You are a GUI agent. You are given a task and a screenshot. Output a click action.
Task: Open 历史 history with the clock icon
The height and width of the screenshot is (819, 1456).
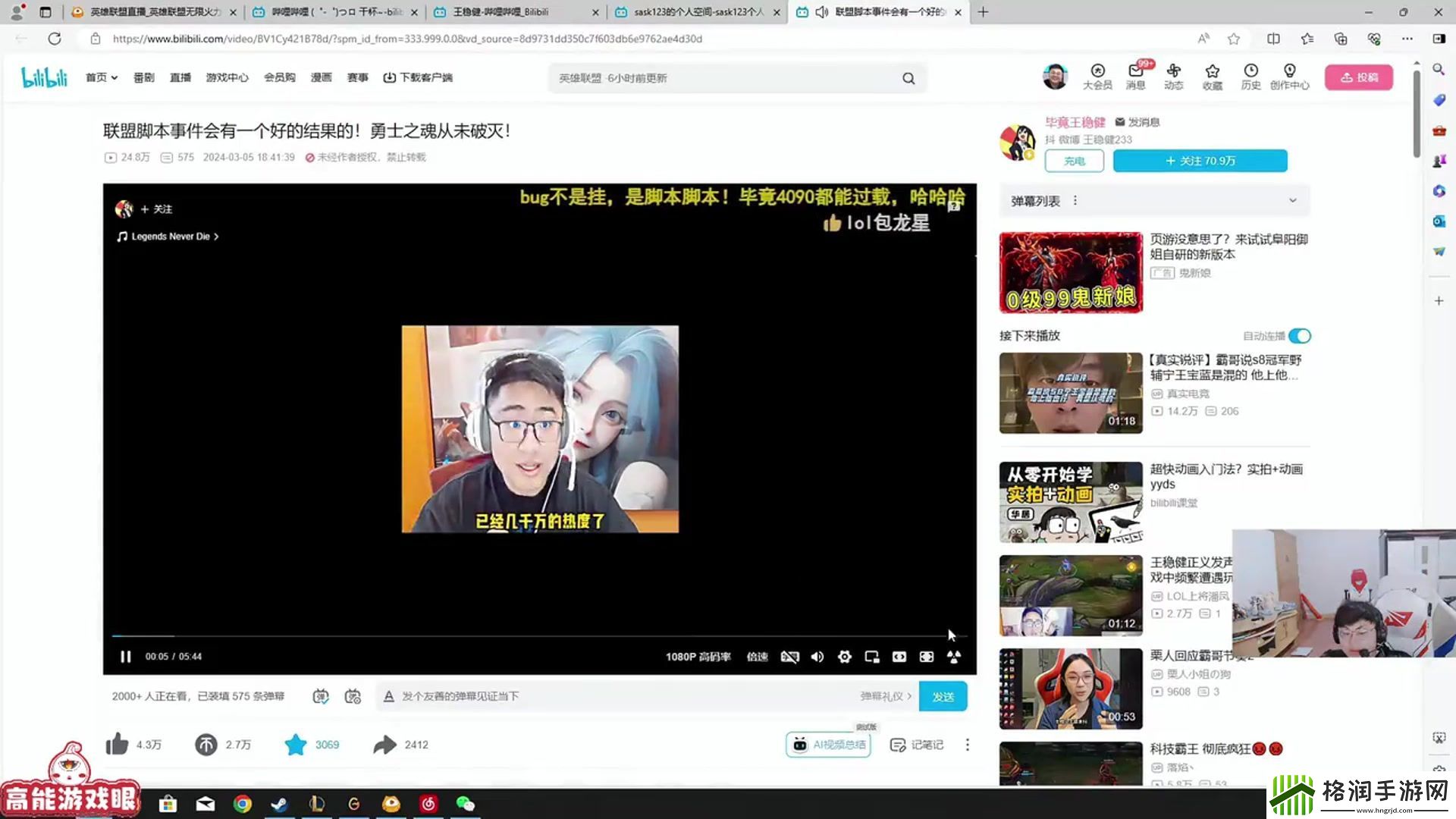point(1250,77)
